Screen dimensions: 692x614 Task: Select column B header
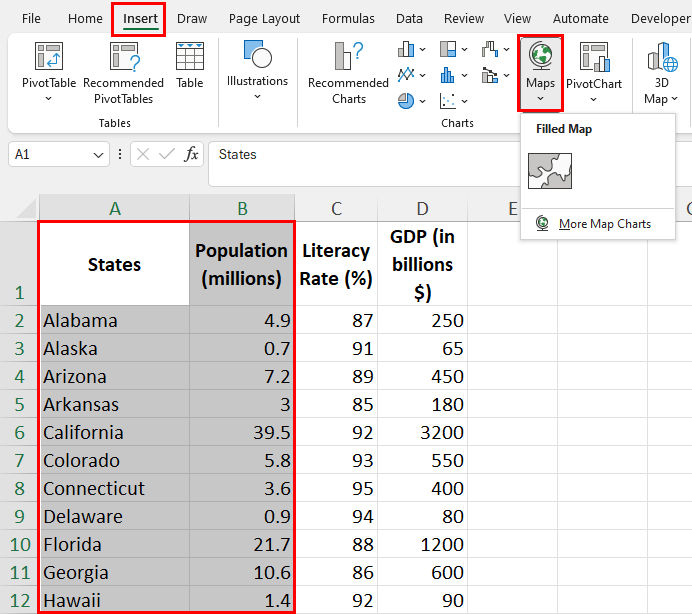pos(242,208)
